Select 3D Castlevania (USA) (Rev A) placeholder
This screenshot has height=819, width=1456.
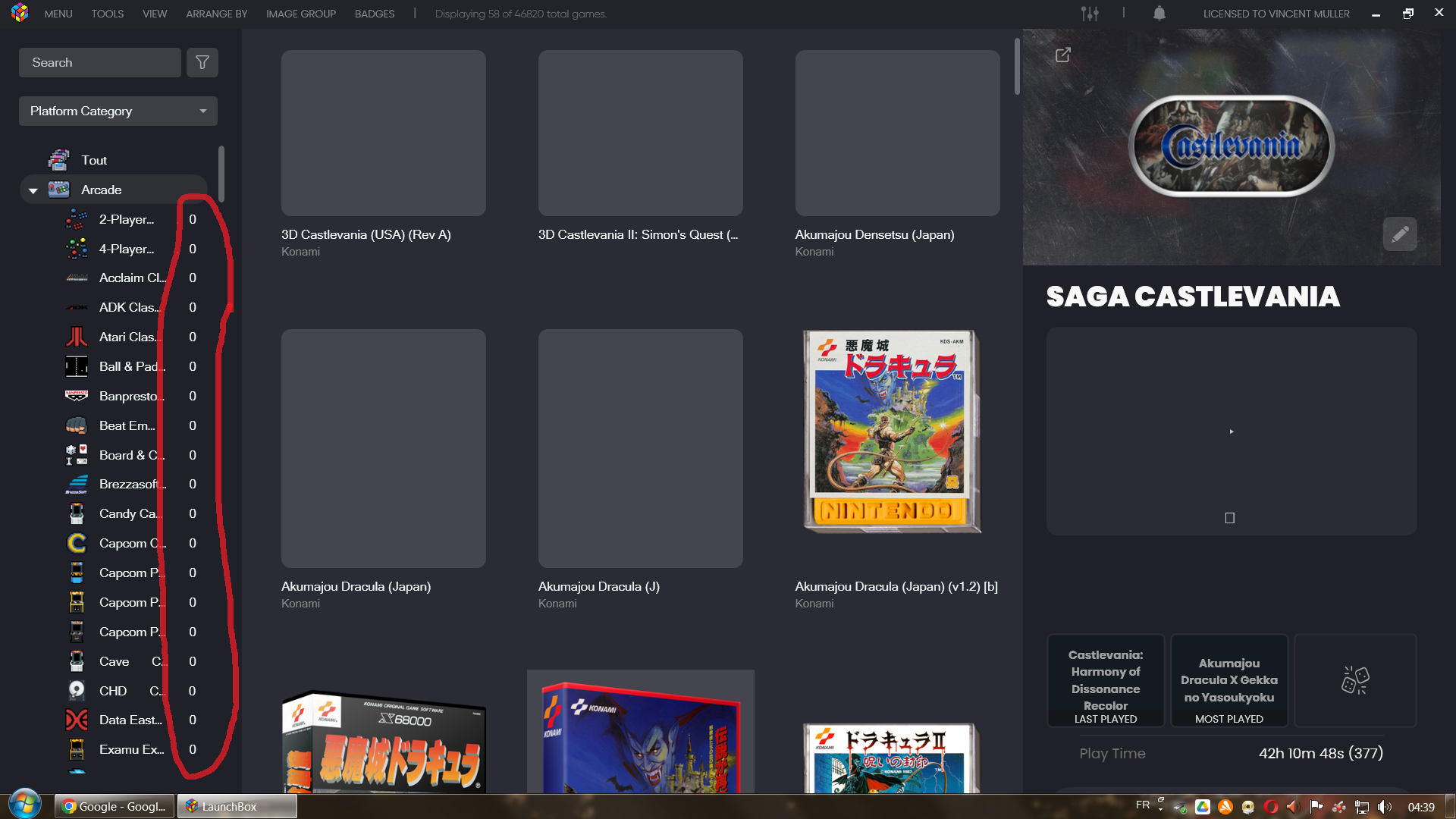[x=384, y=133]
